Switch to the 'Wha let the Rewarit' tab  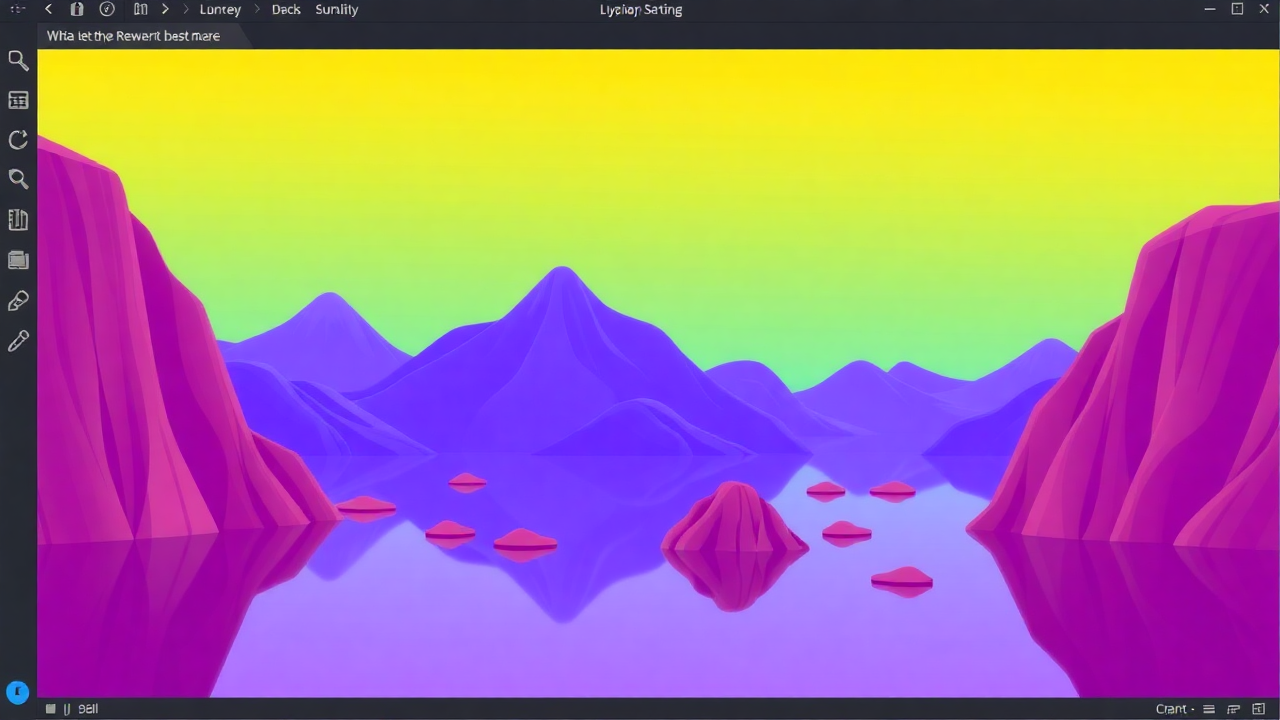[x=133, y=36]
